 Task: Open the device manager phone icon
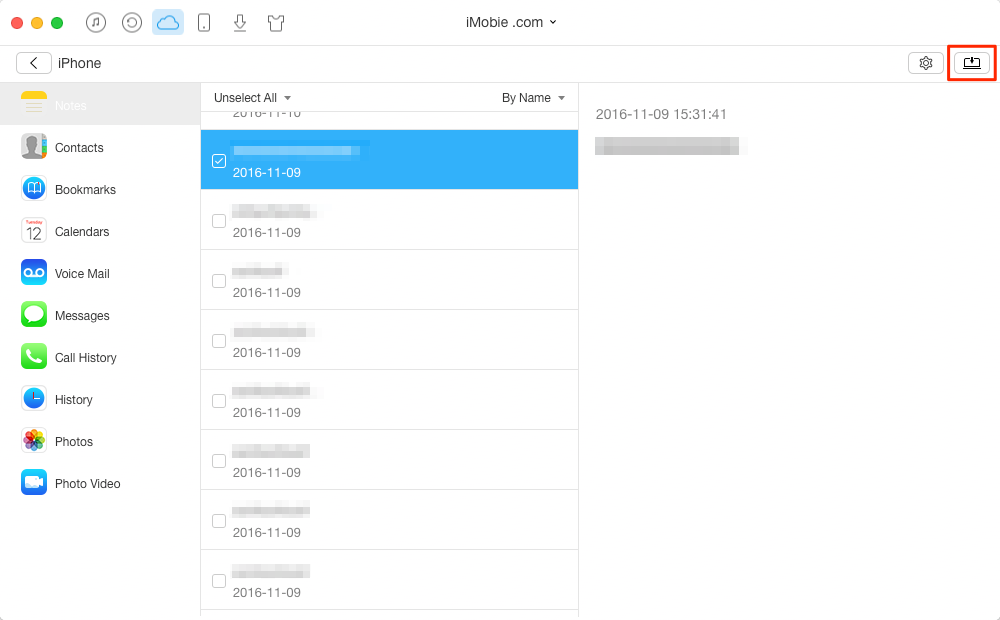tap(204, 23)
